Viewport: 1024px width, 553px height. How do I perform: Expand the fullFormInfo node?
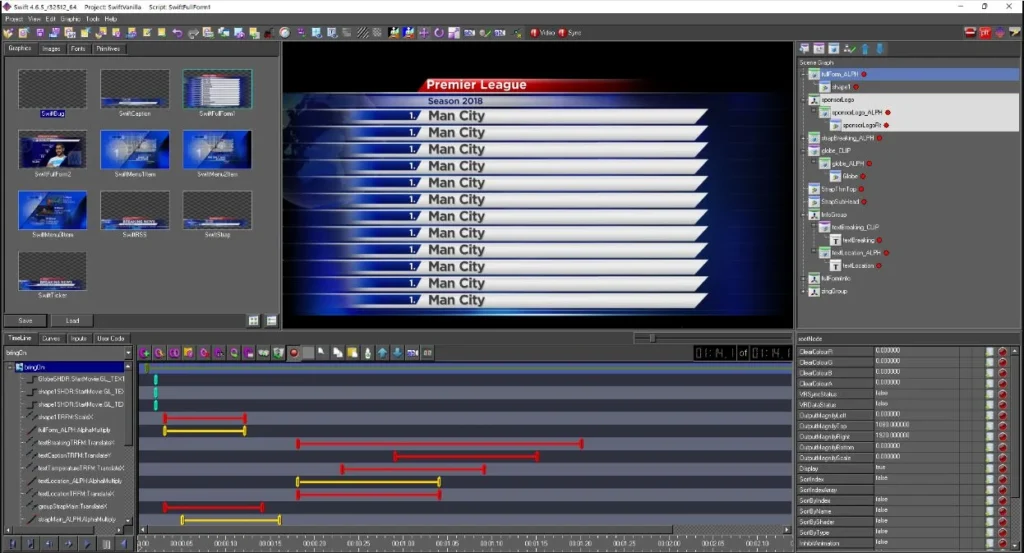(803, 279)
